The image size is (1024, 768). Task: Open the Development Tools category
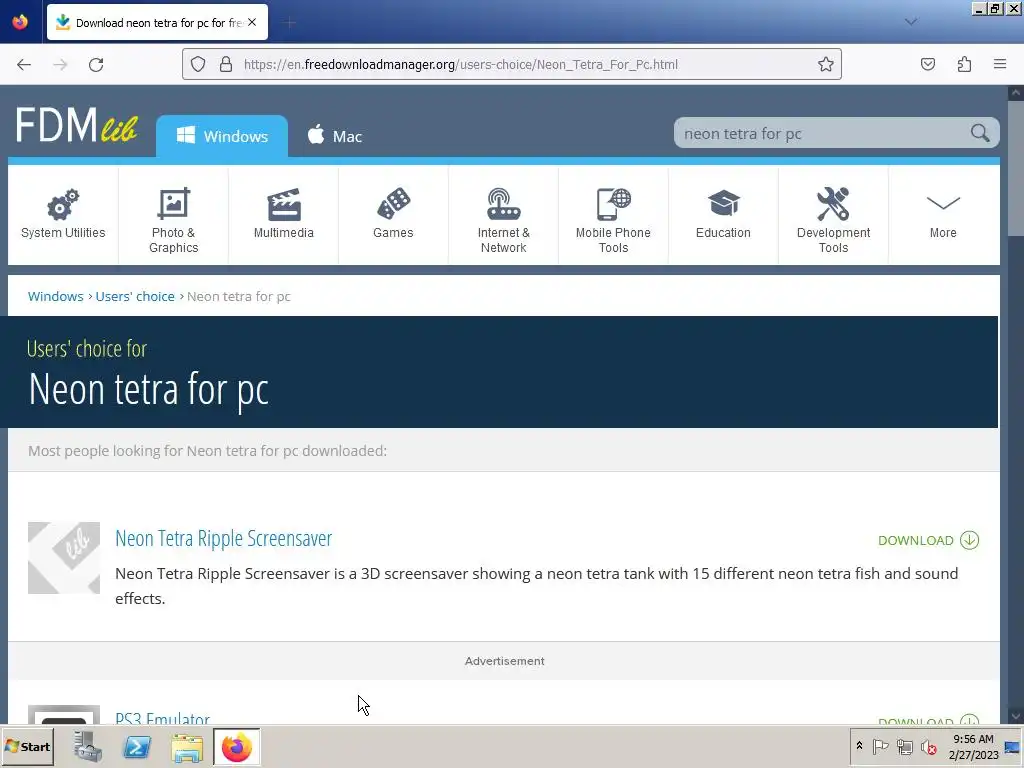pos(833,214)
